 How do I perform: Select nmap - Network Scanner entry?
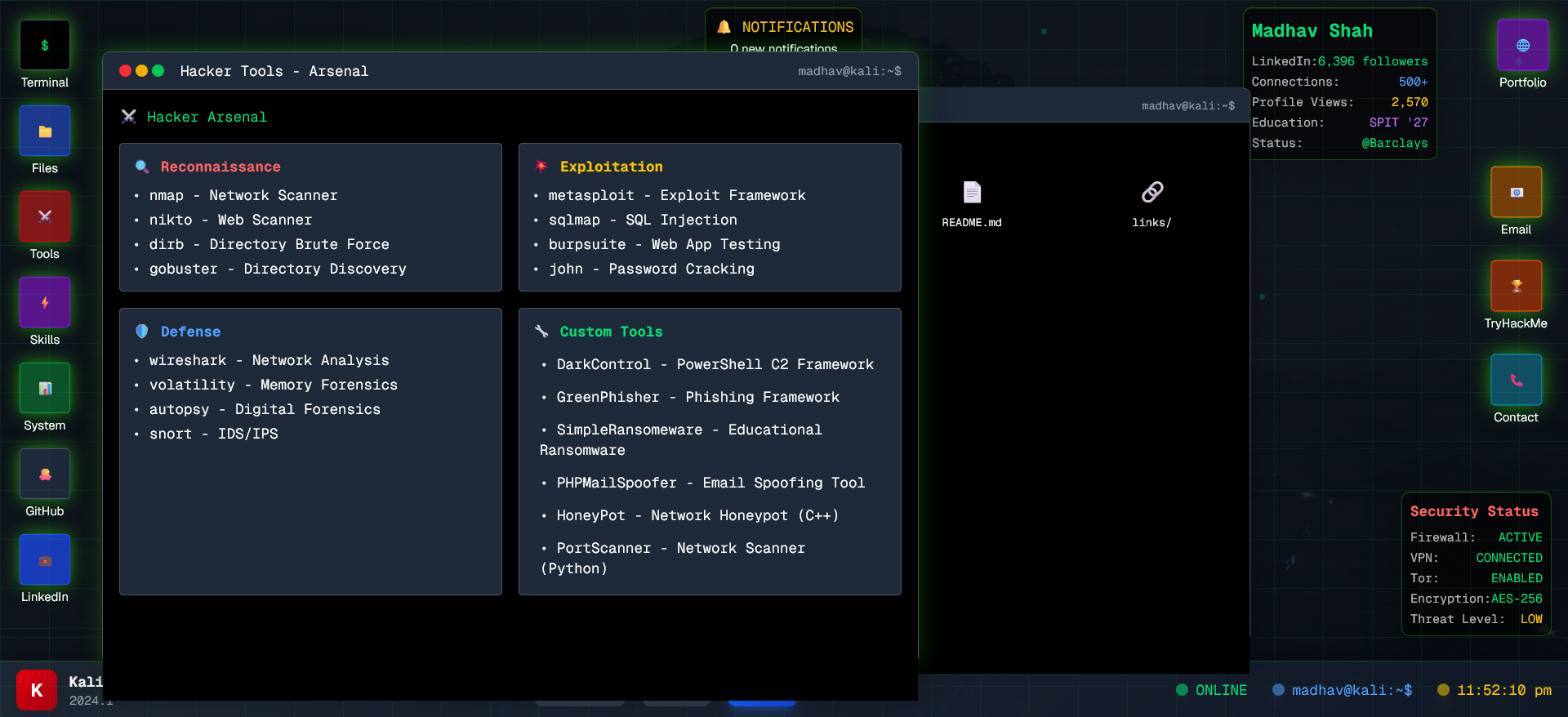pyautogui.click(x=243, y=195)
